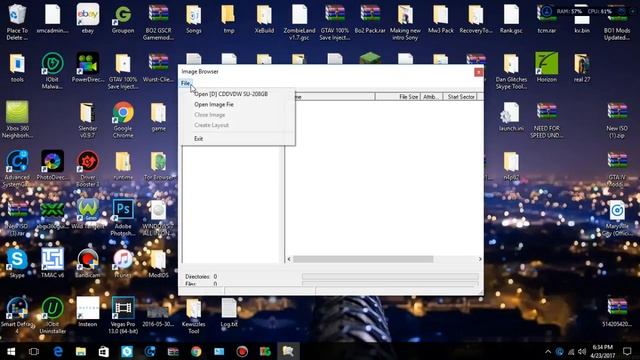This screenshot has width=640, height=360.
Task: Choose Exit from the File menu
Action: pos(198,139)
